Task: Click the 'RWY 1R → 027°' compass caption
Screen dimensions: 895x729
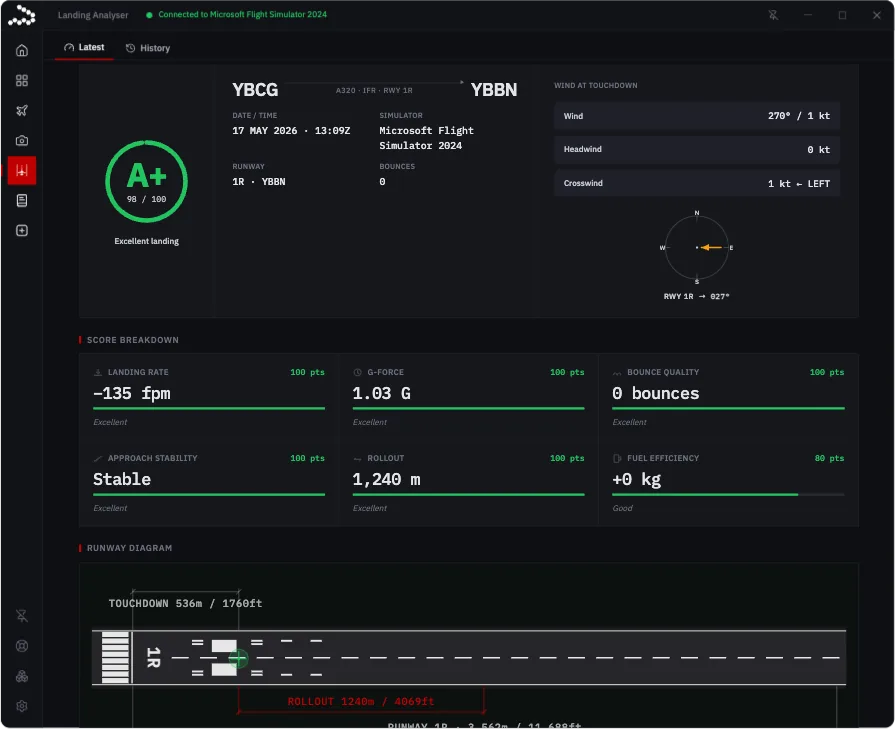Action: (x=696, y=296)
